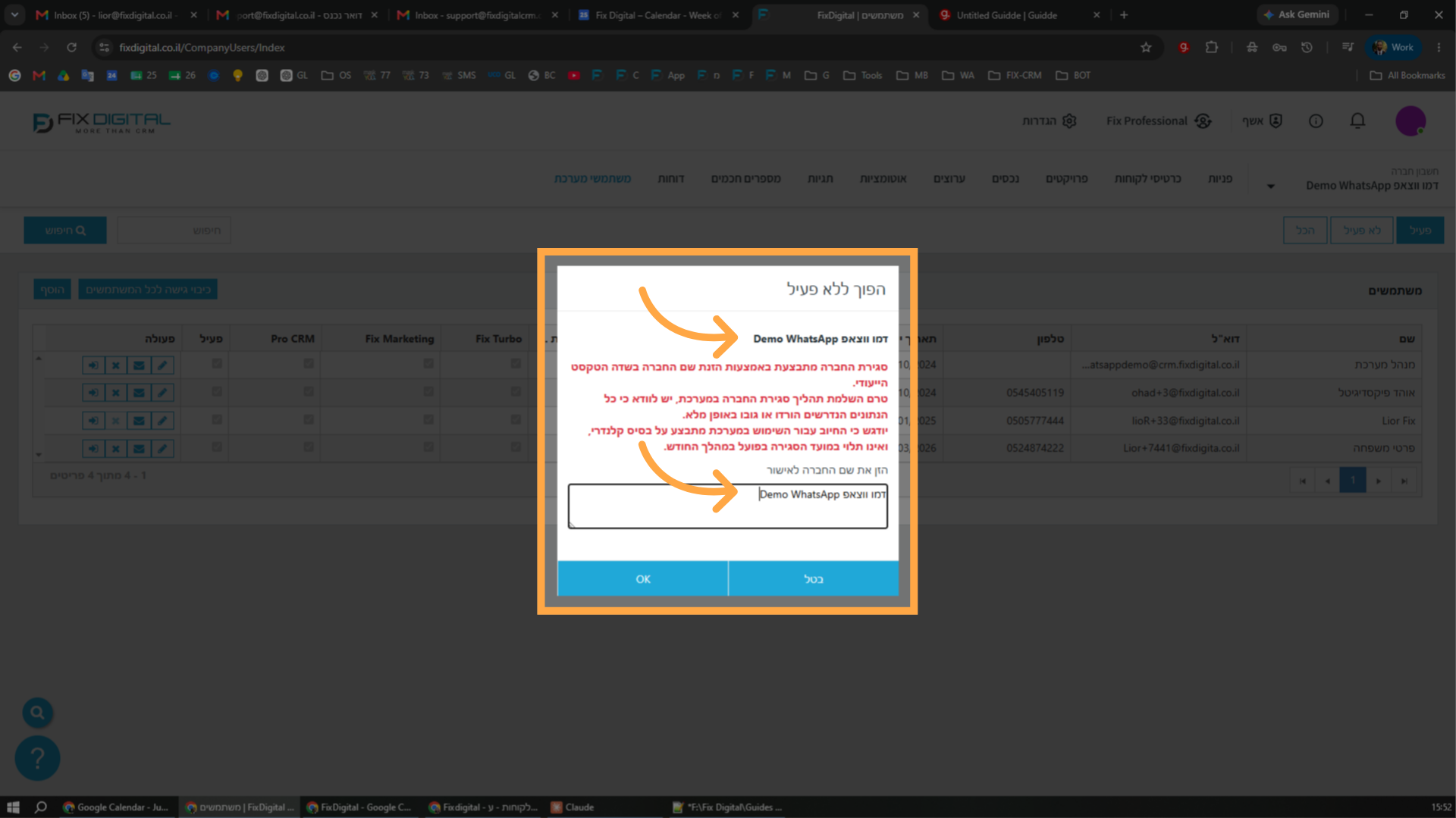This screenshot has height=818, width=1456.
Task: Click the edit pencil icon in the Lior Fix row
Action: point(162,421)
